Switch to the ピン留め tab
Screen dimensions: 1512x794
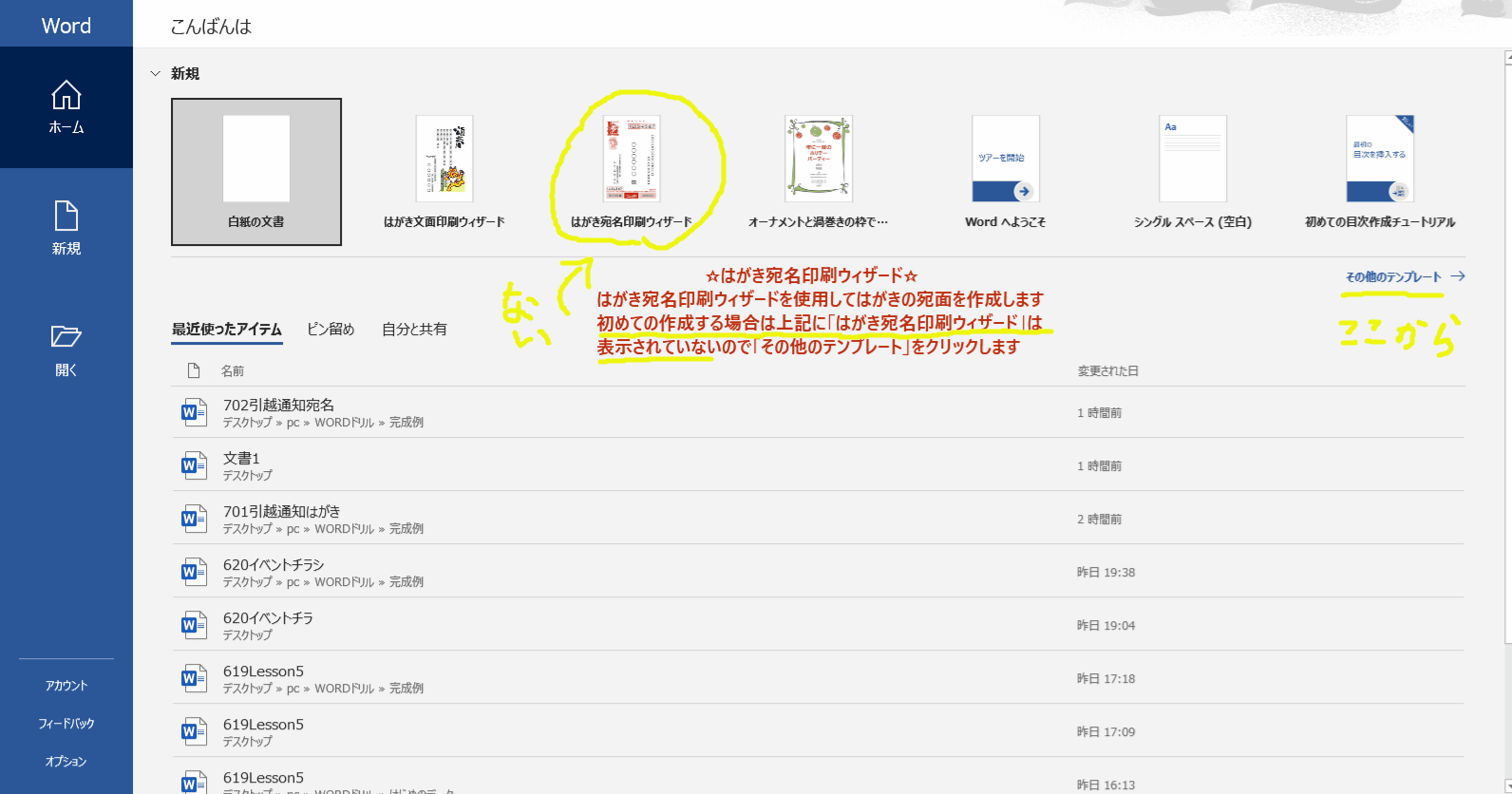[x=331, y=330]
